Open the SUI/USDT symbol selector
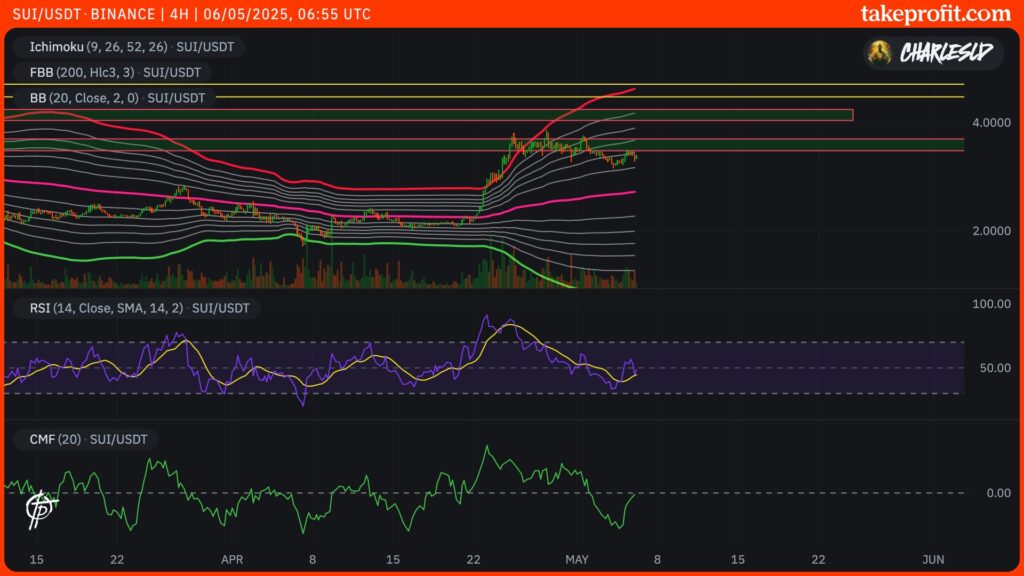The height and width of the screenshot is (576, 1024). 45,14
